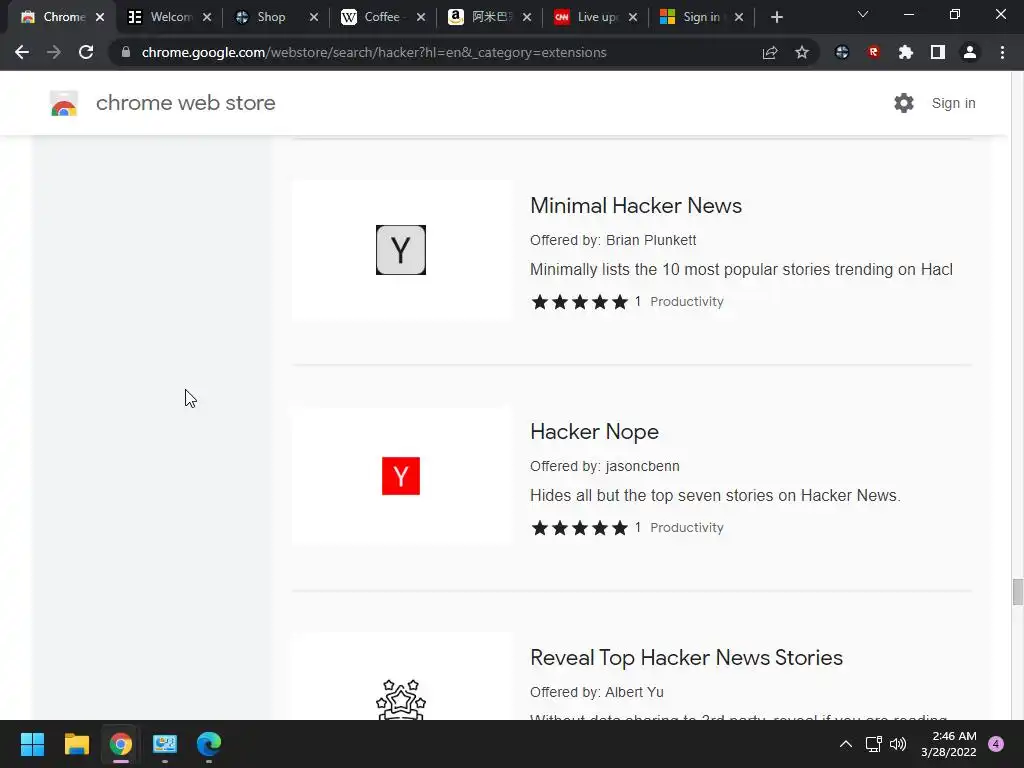The width and height of the screenshot is (1024, 768).
Task: Click the star rating of Minimal Hacker News
Action: pos(580,302)
